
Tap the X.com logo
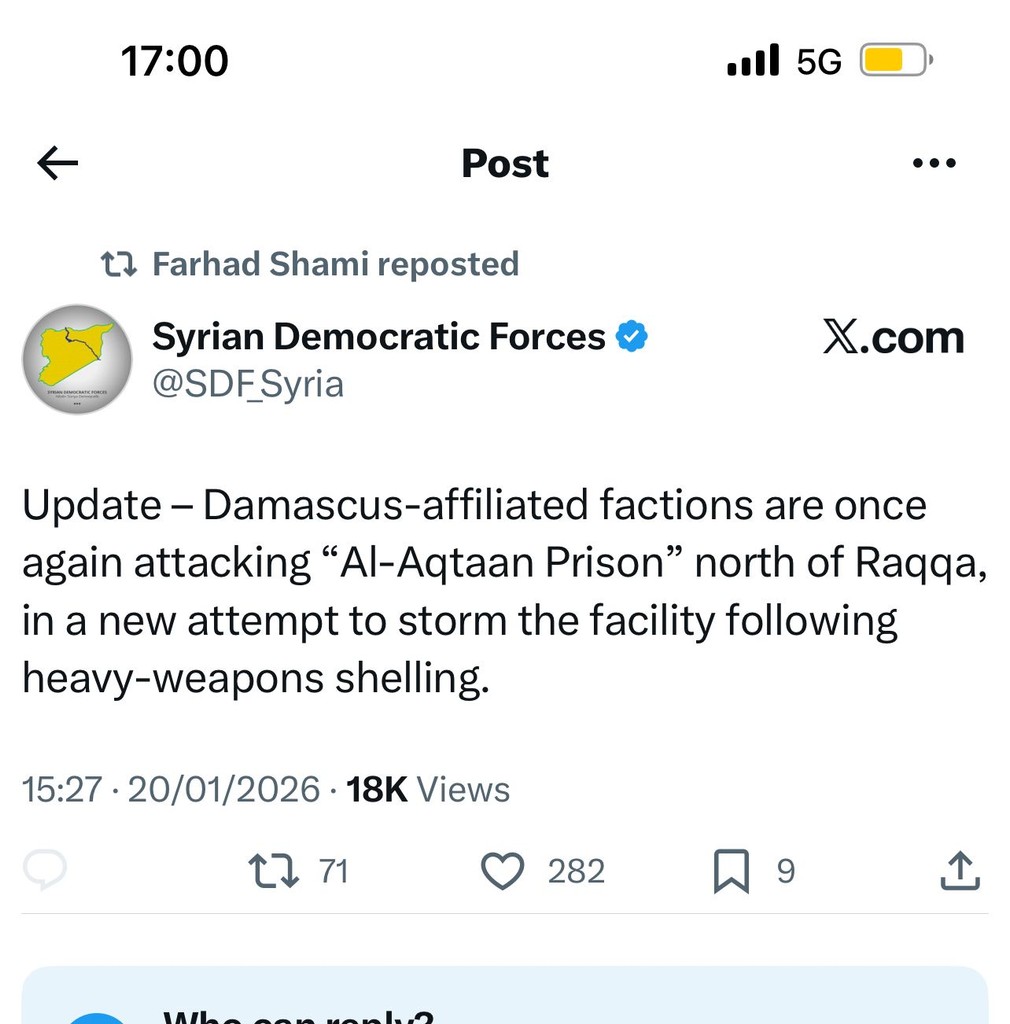[893, 338]
